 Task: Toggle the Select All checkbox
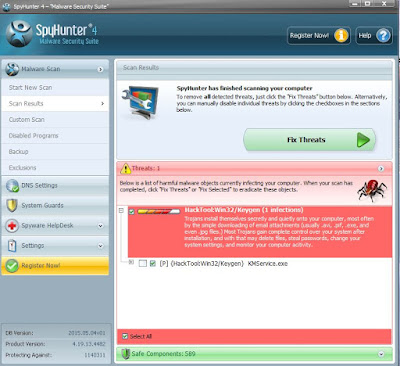(125, 336)
